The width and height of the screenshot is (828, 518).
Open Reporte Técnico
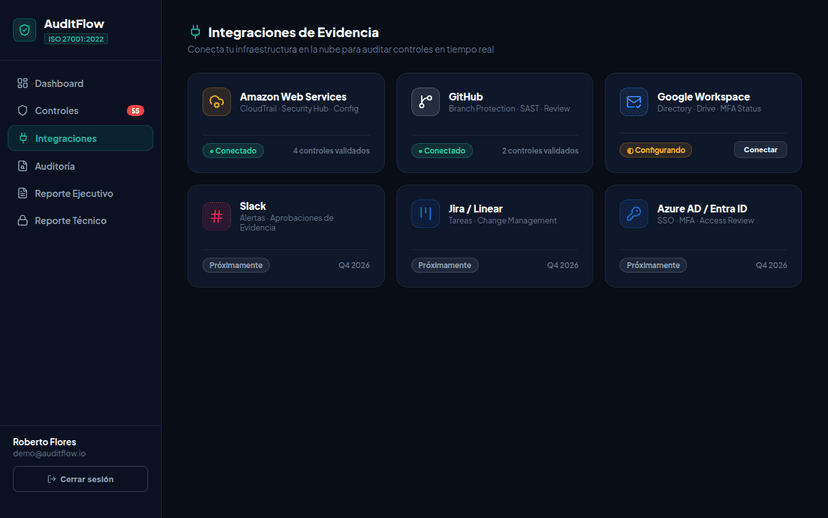pos(80,220)
